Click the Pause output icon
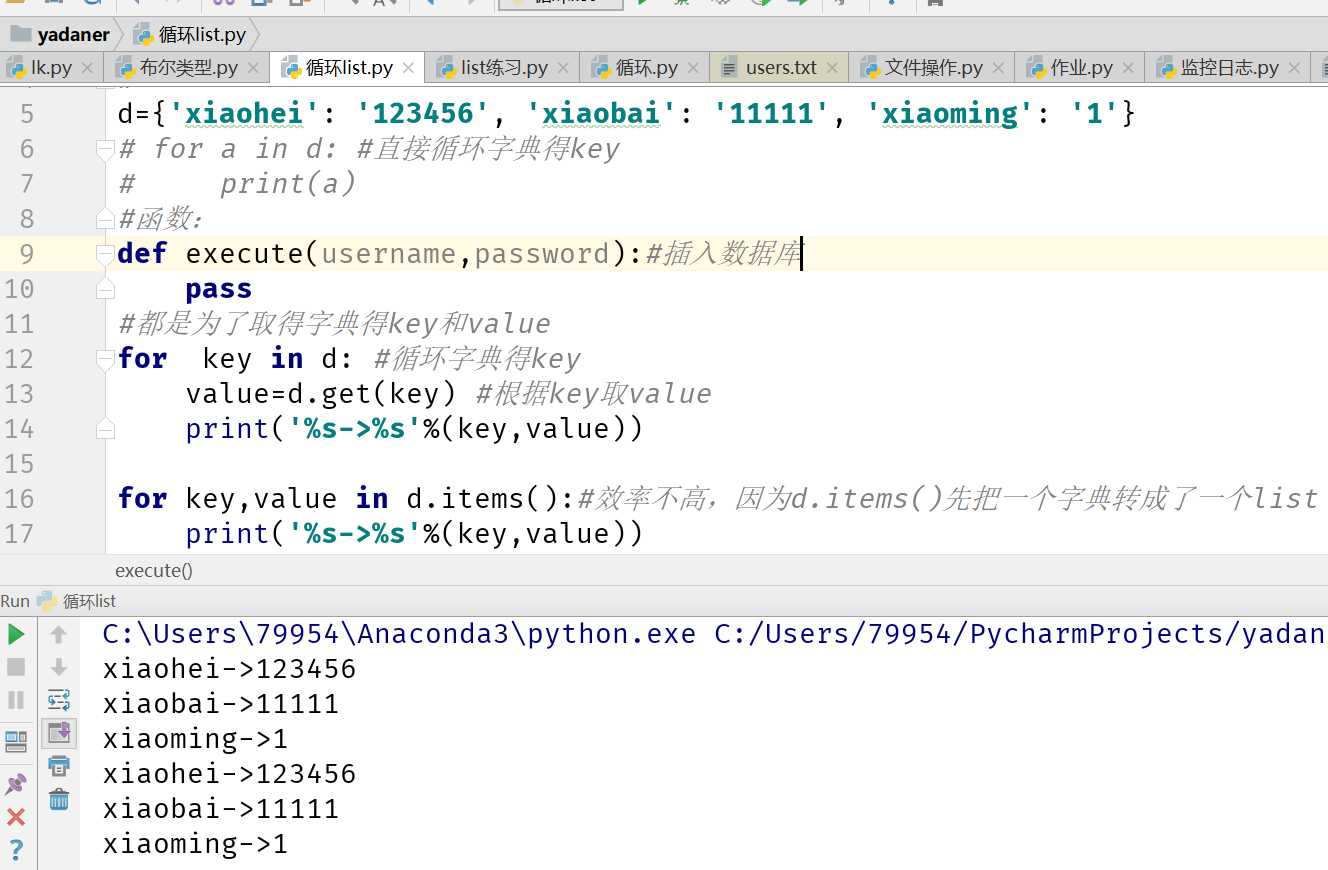The height and width of the screenshot is (870, 1328). pyautogui.click(x=16, y=700)
